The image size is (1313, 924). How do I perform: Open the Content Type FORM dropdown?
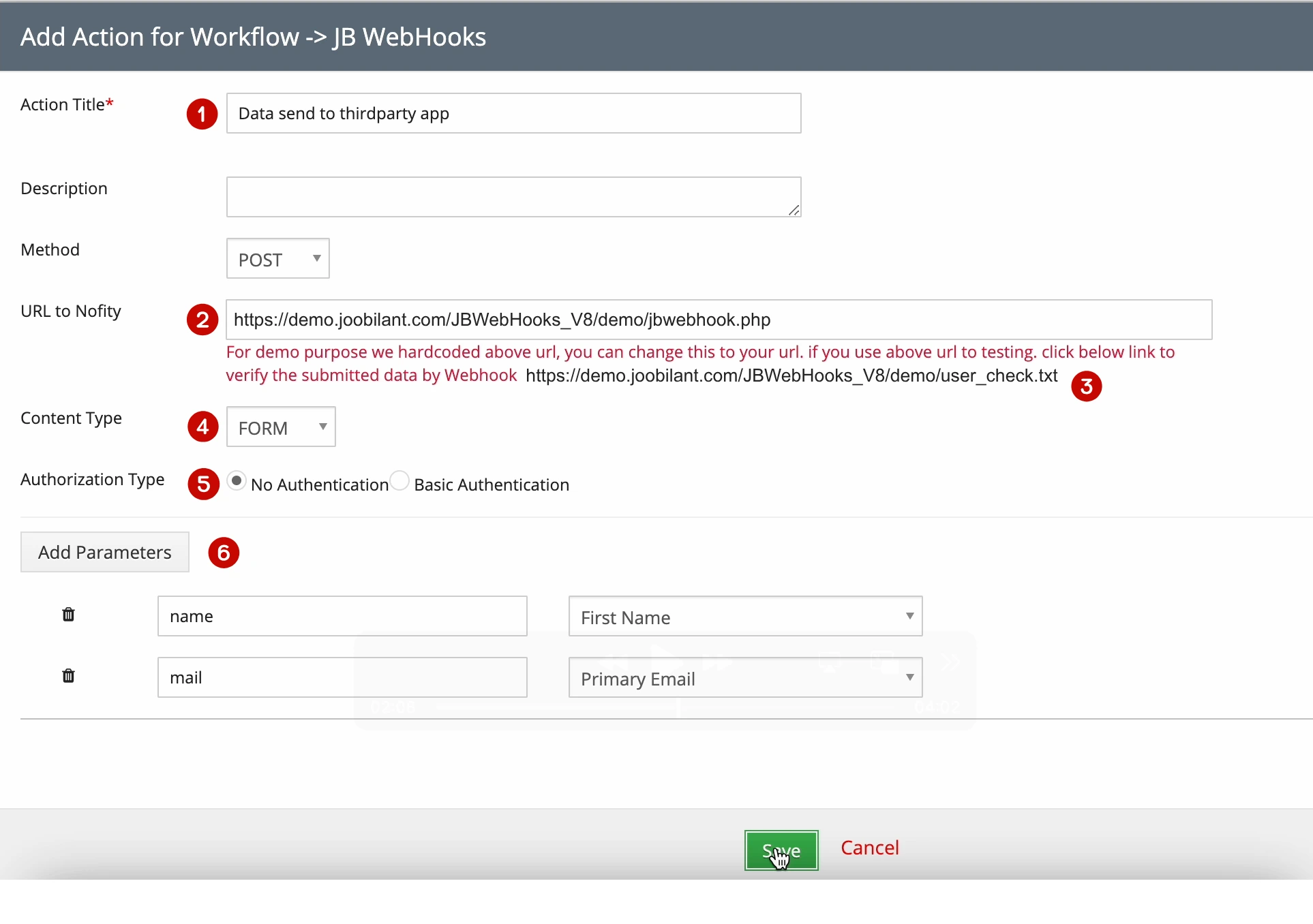tap(281, 427)
